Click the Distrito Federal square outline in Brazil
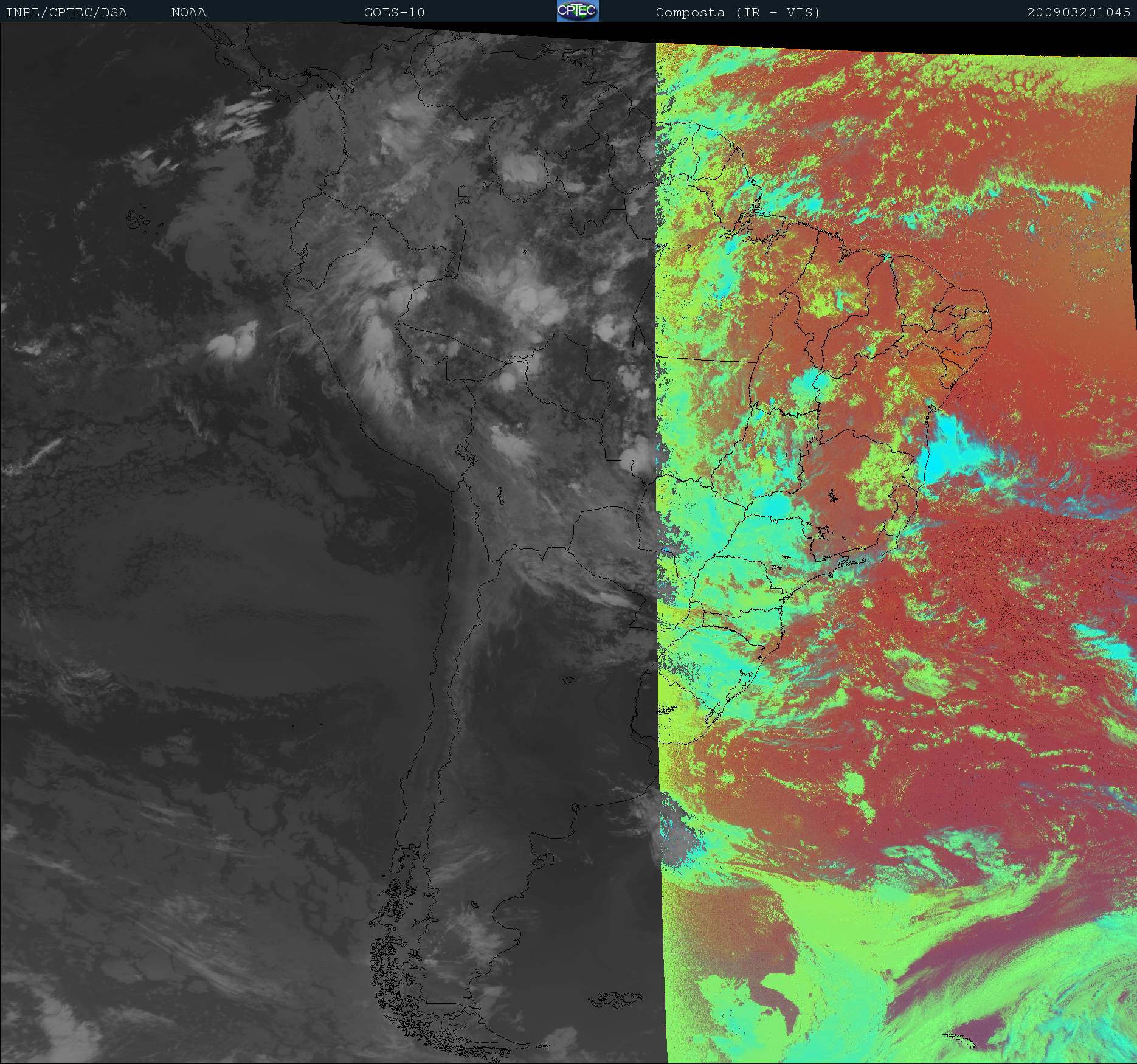Image resolution: width=1137 pixels, height=1064 pixels. pos(793,452)
